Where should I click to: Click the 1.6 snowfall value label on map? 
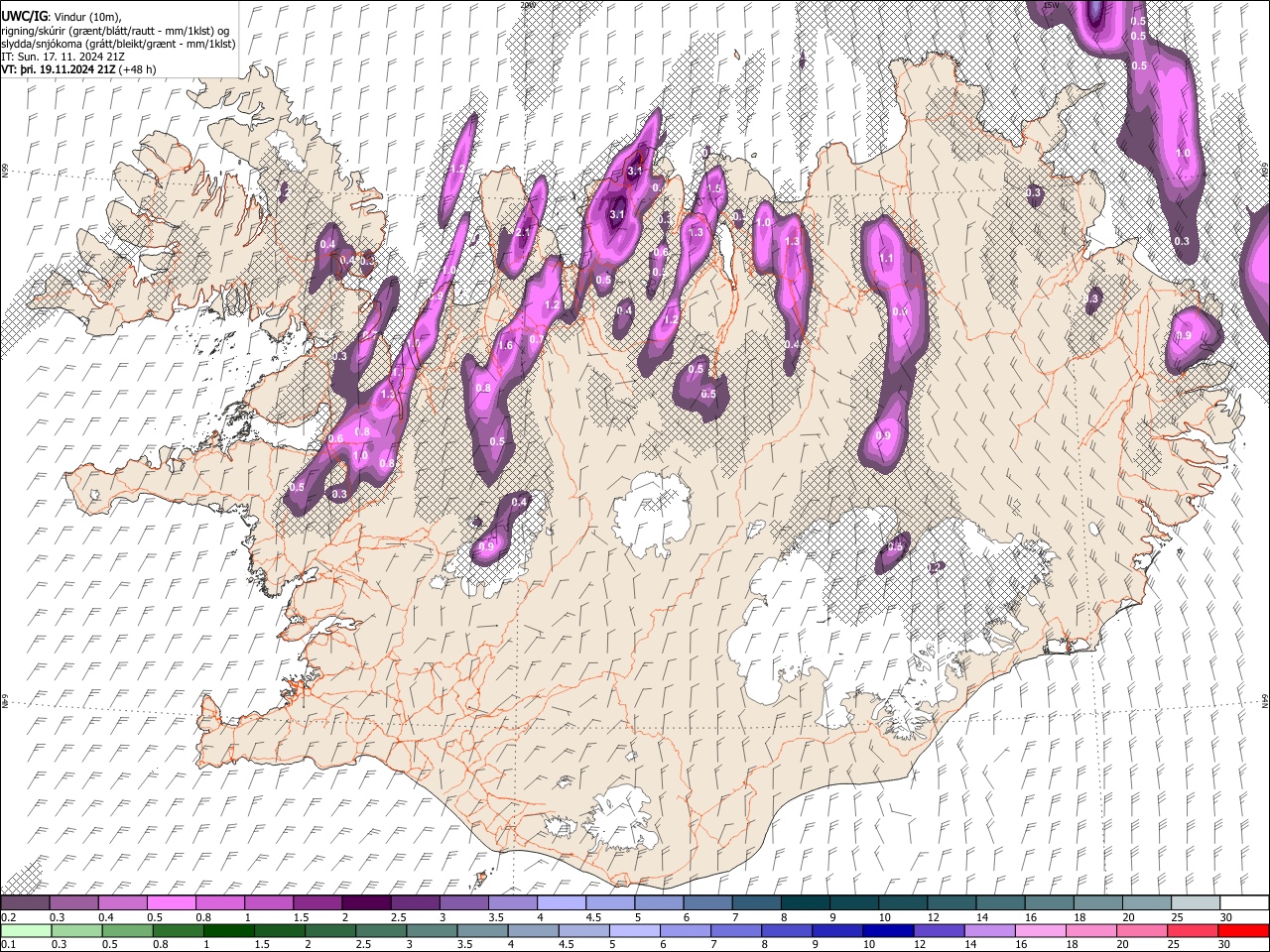point(505,345)
